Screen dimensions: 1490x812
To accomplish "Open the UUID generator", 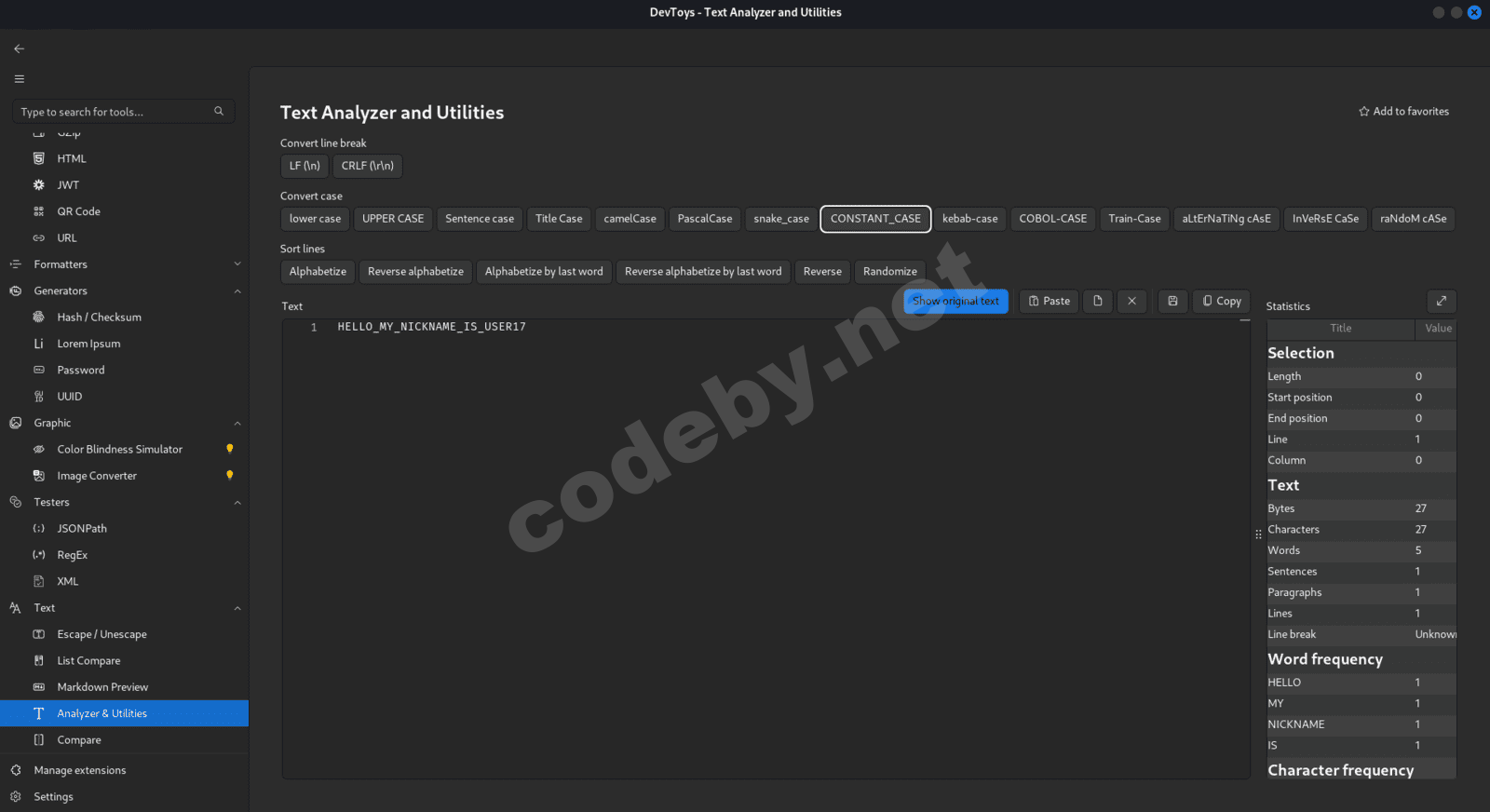I will [x=125, y=397].
